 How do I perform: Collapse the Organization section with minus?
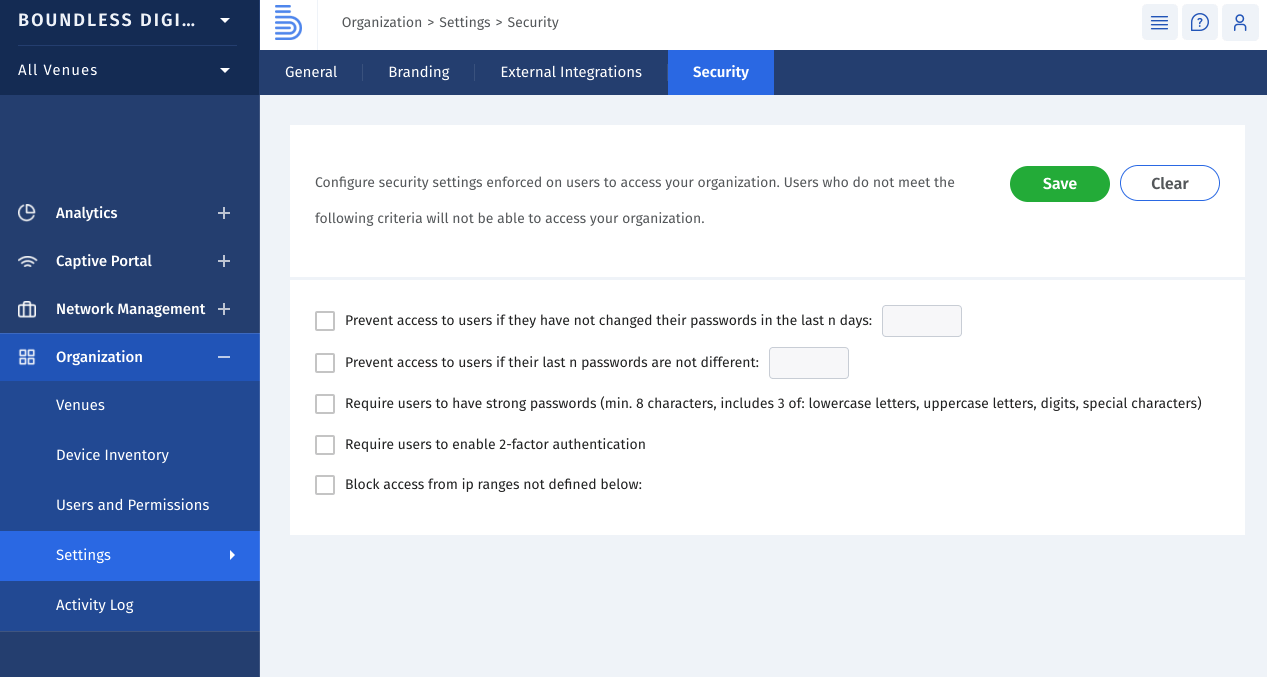coord(224,357)
